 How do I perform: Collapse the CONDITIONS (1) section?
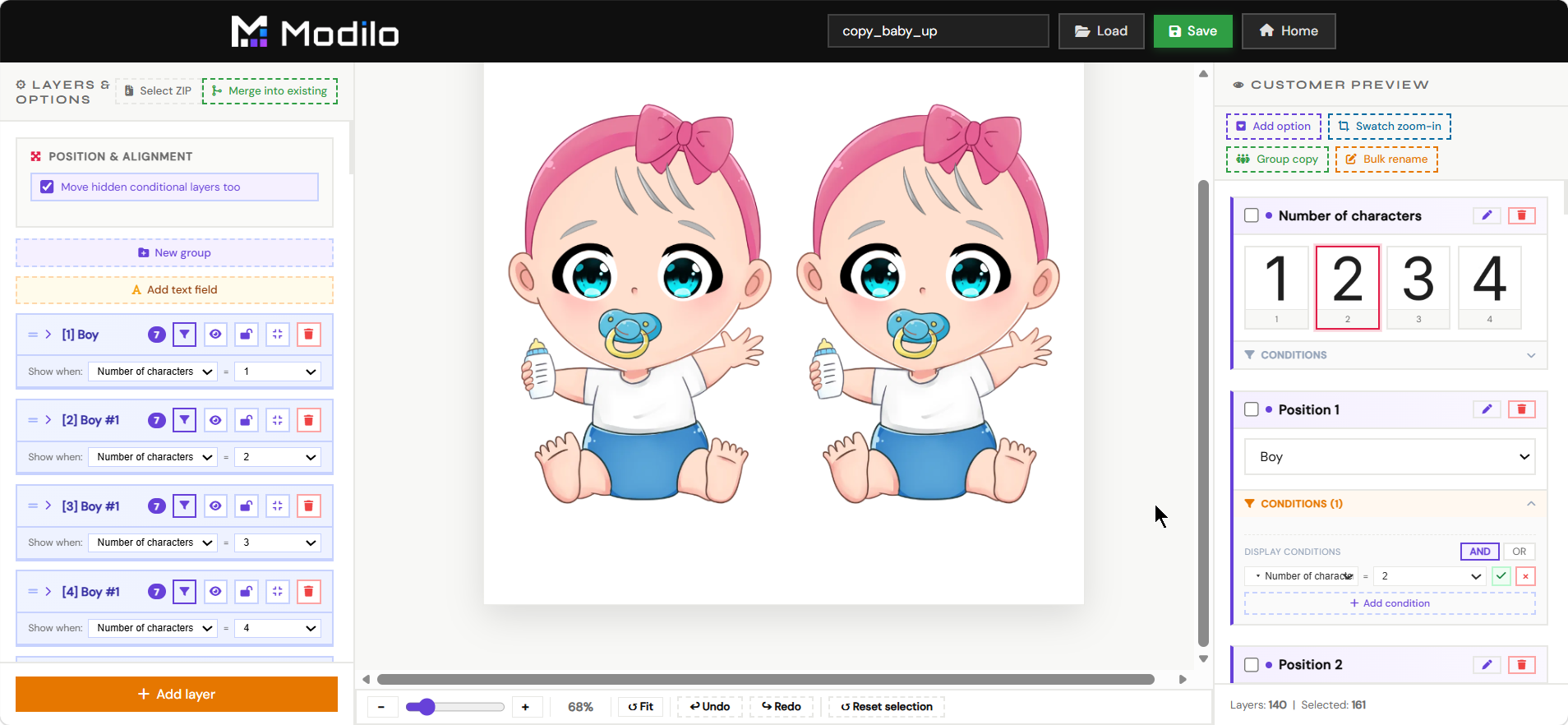coord(1390,504)
